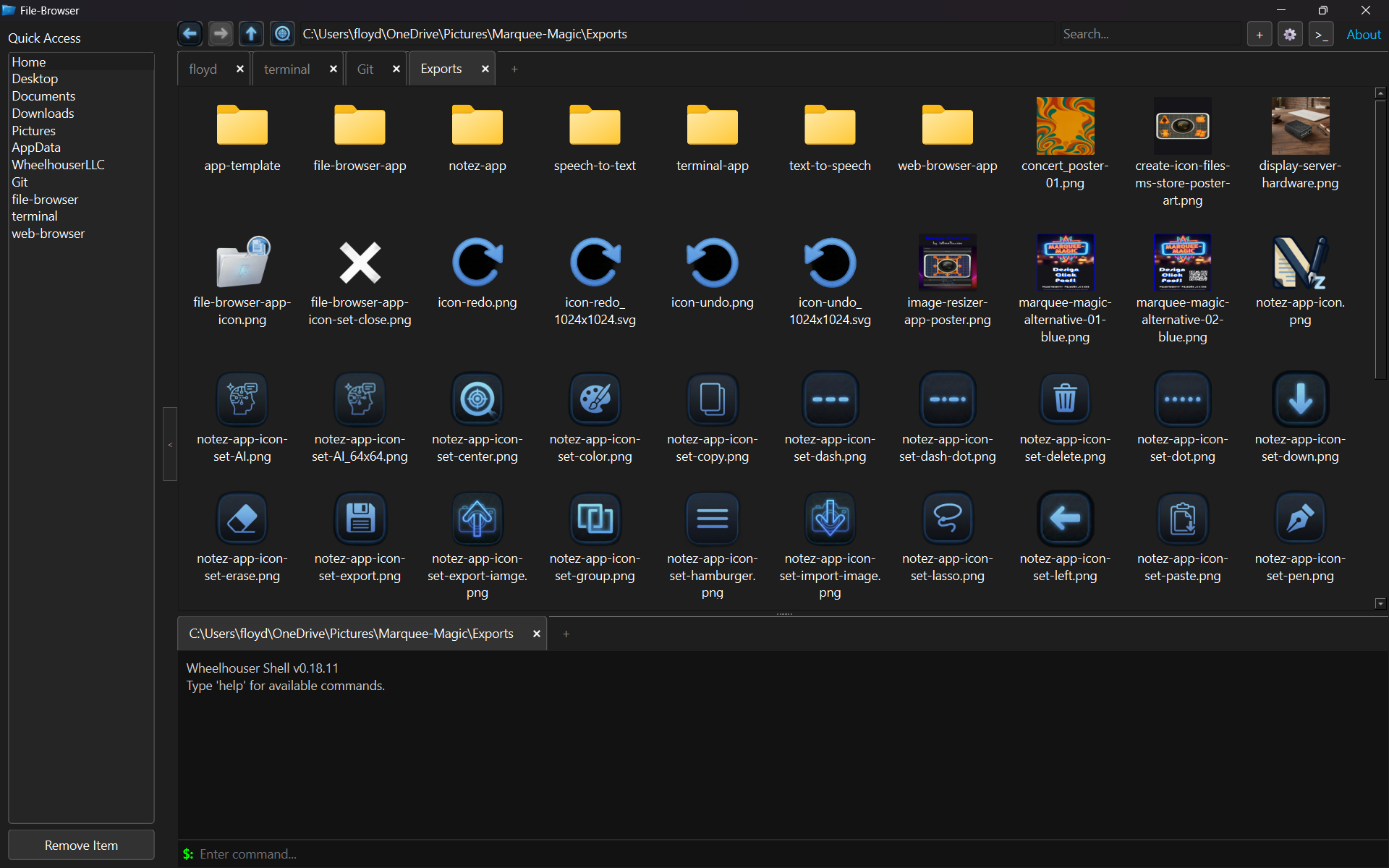
Task: Add a new terminal tab with plus
Action: pyautogui.click(x=566, y=634)
